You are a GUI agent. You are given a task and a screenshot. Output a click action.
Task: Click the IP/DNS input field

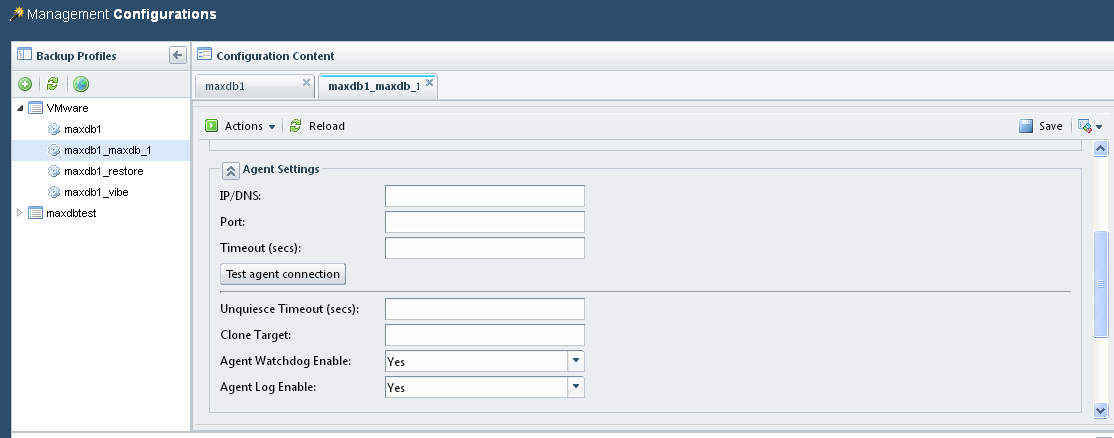pos(484,196)
